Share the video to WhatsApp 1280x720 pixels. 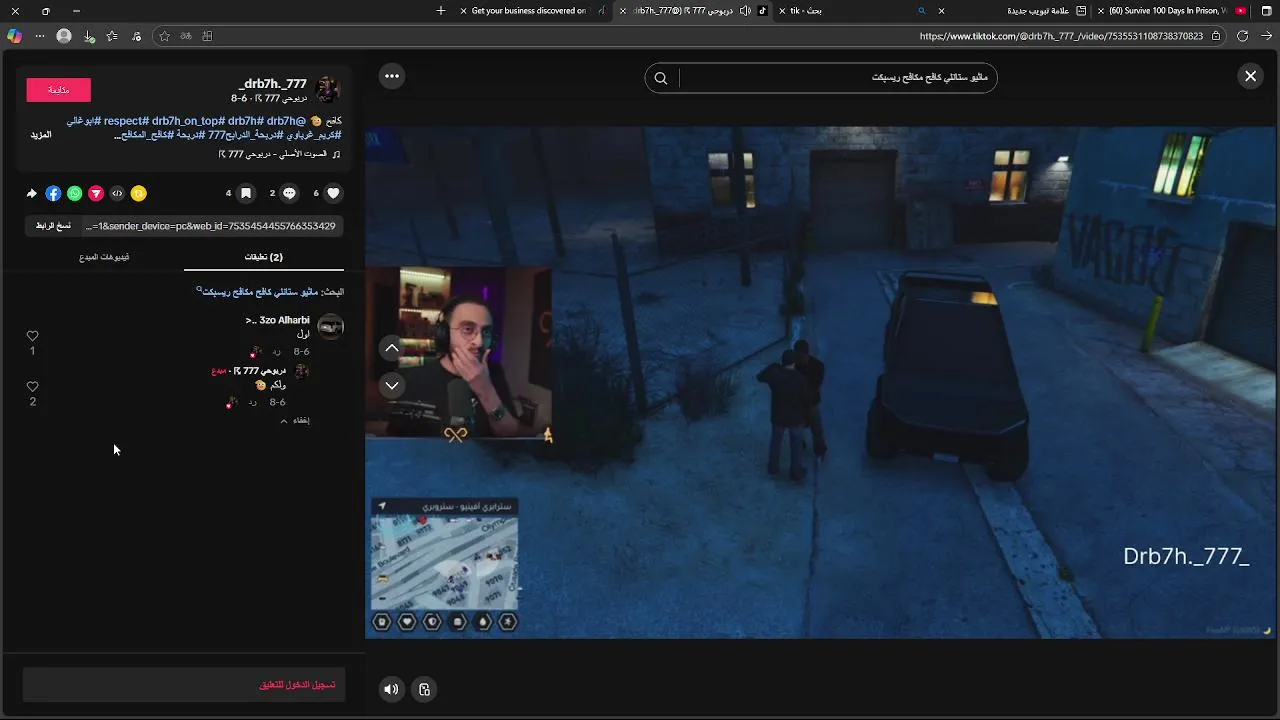(75, 193)
